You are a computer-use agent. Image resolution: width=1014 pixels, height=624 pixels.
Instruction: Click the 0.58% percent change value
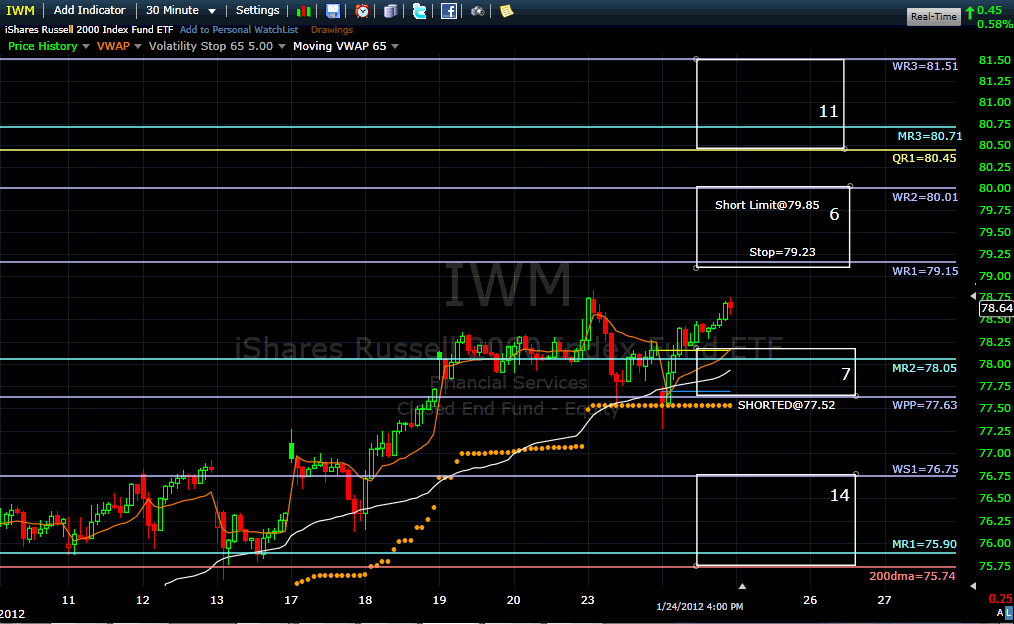pyautogui.click(x=995, y=25)
